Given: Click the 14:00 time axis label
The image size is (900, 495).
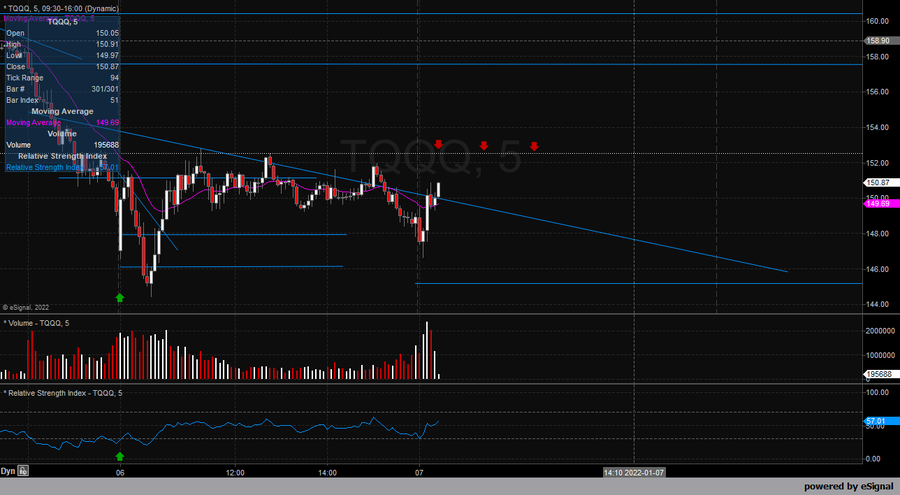Looking at the screenshot, I should 328,473.
